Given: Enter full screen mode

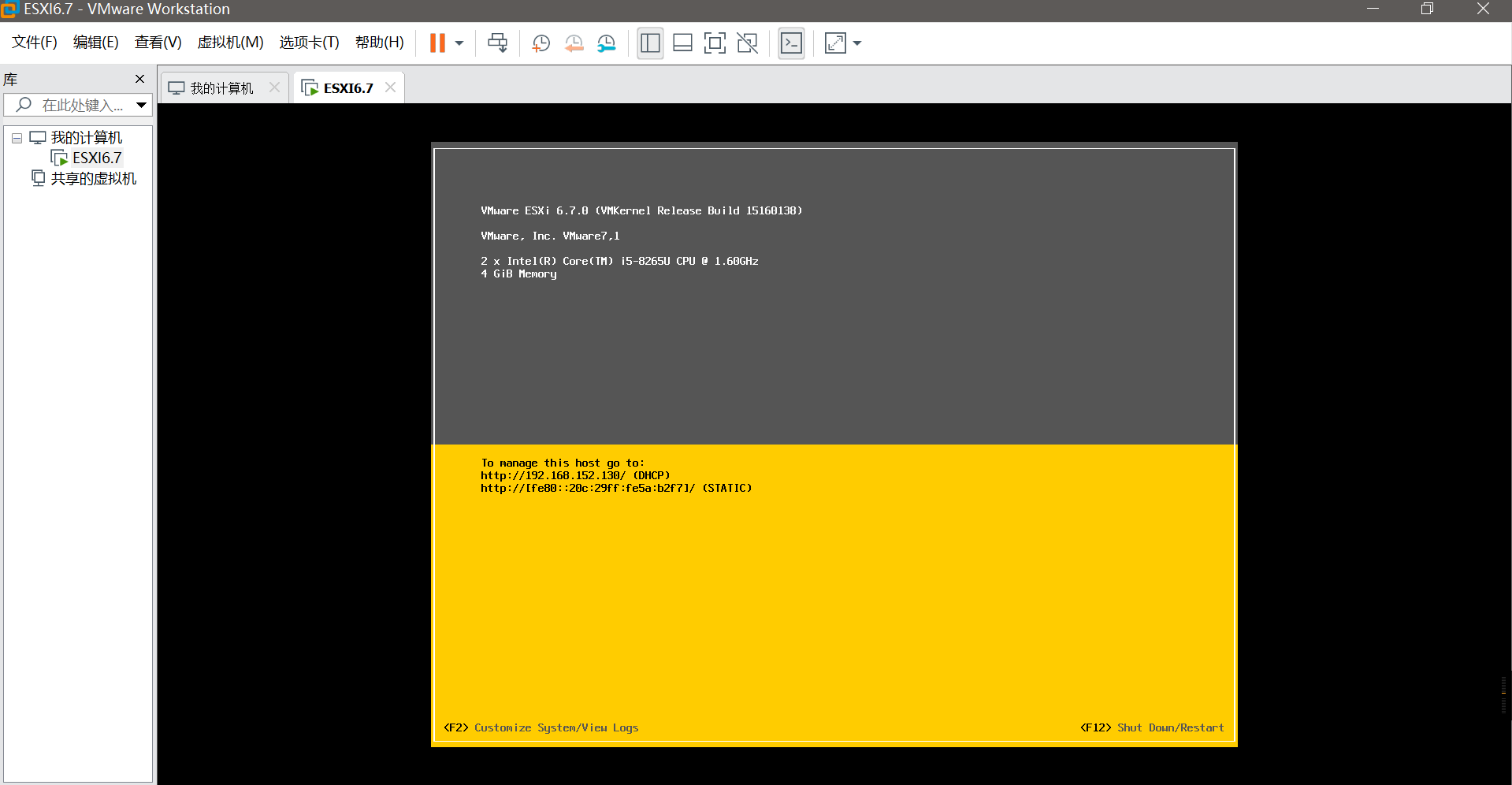Looking at the screenshot, I should pyautogui.click(x=715, y=43).
